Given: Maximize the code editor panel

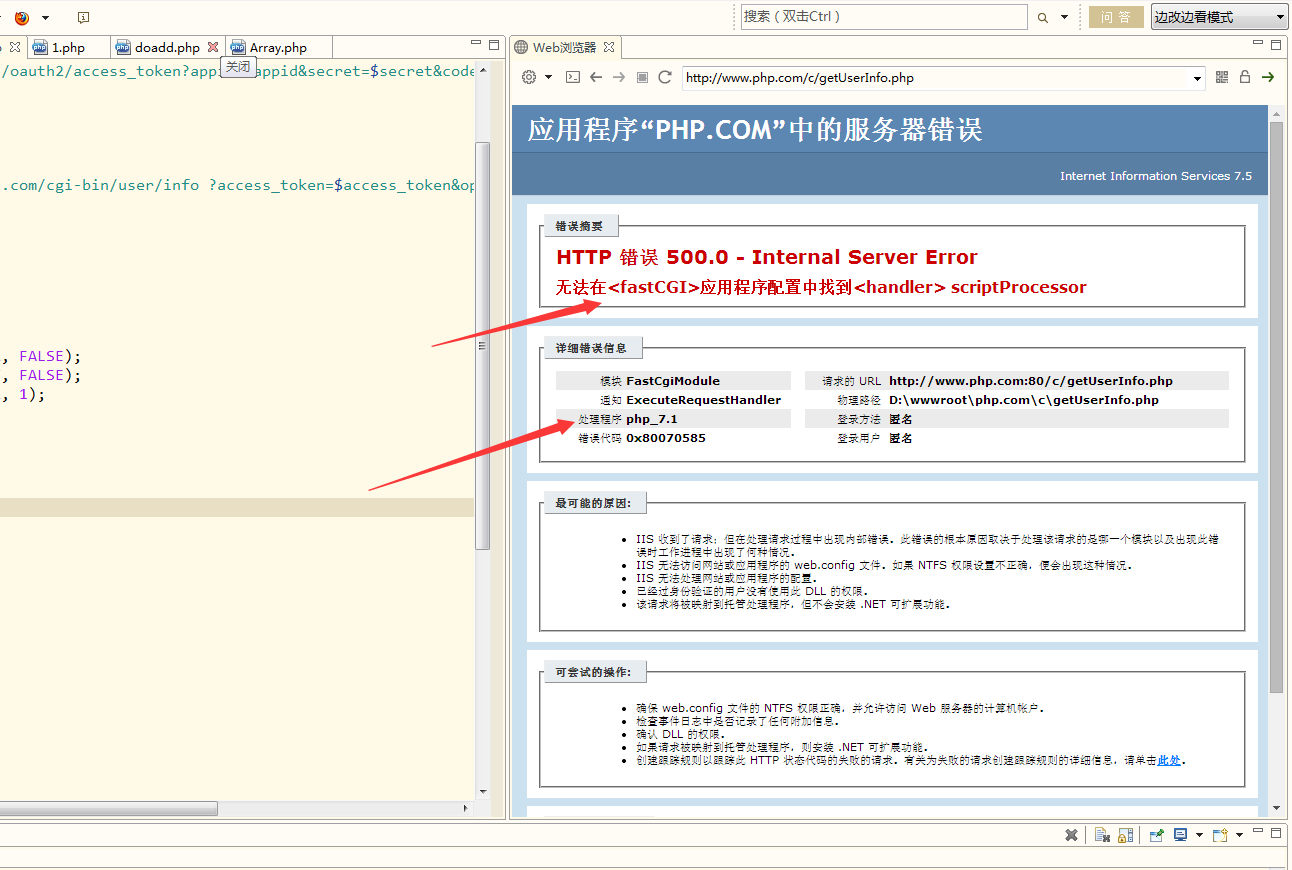Looking at the screenshot, I should 494,45.
